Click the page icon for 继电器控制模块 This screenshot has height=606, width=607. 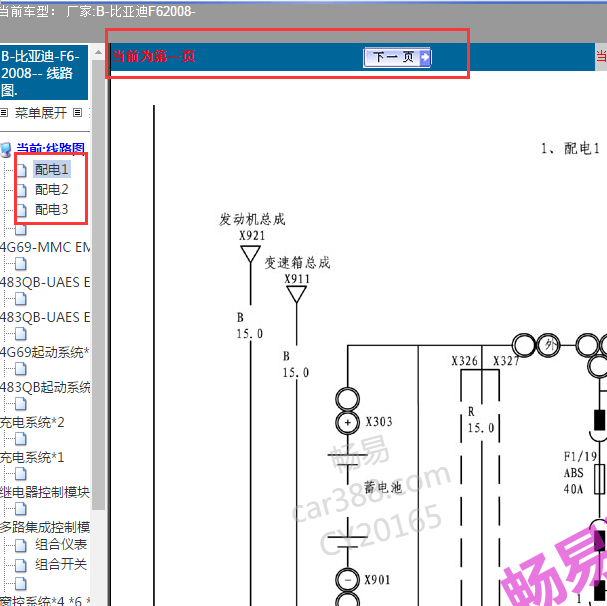(x=21, y=474)
